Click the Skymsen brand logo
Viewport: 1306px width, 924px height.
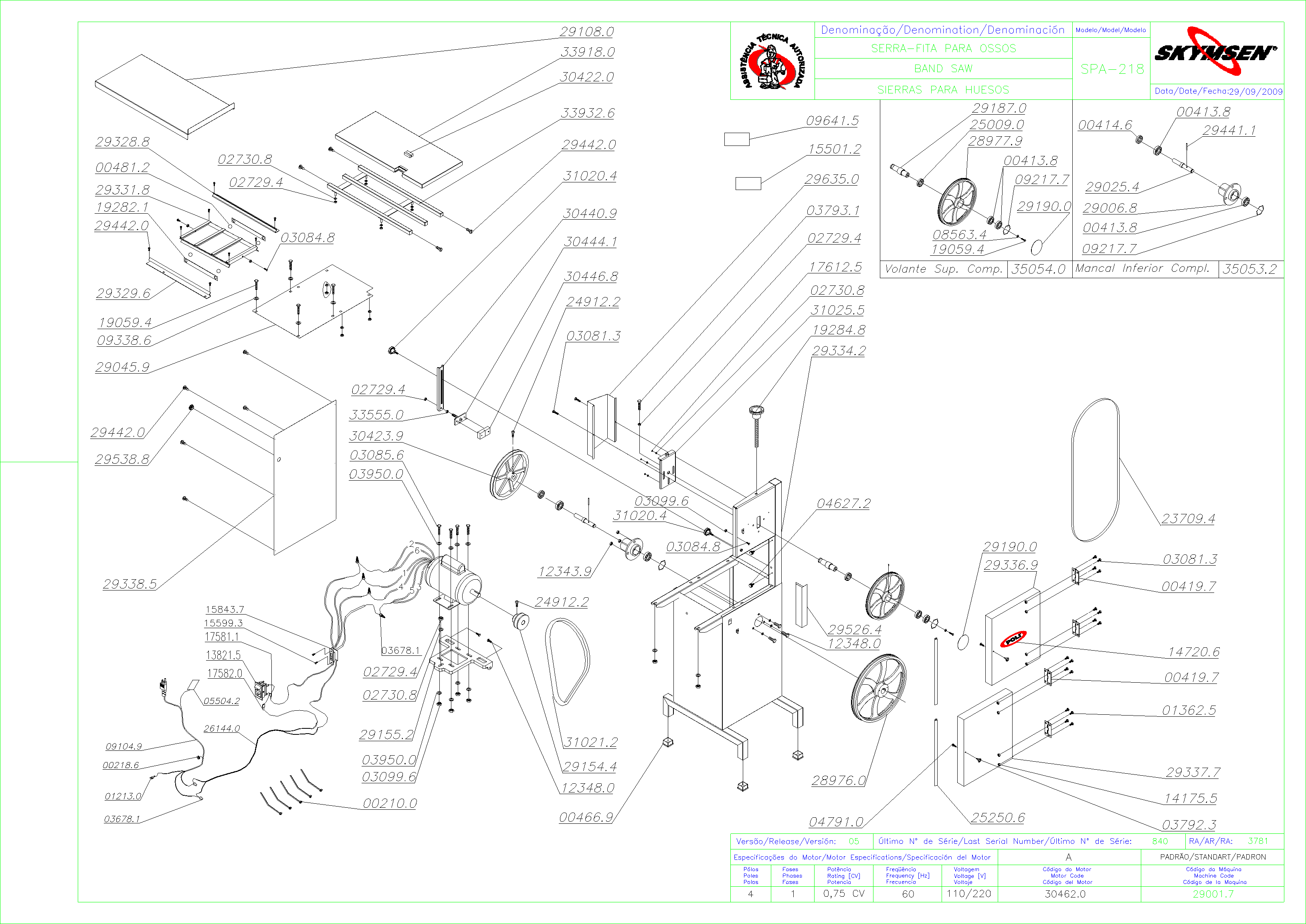click(x=1215, y=51)
